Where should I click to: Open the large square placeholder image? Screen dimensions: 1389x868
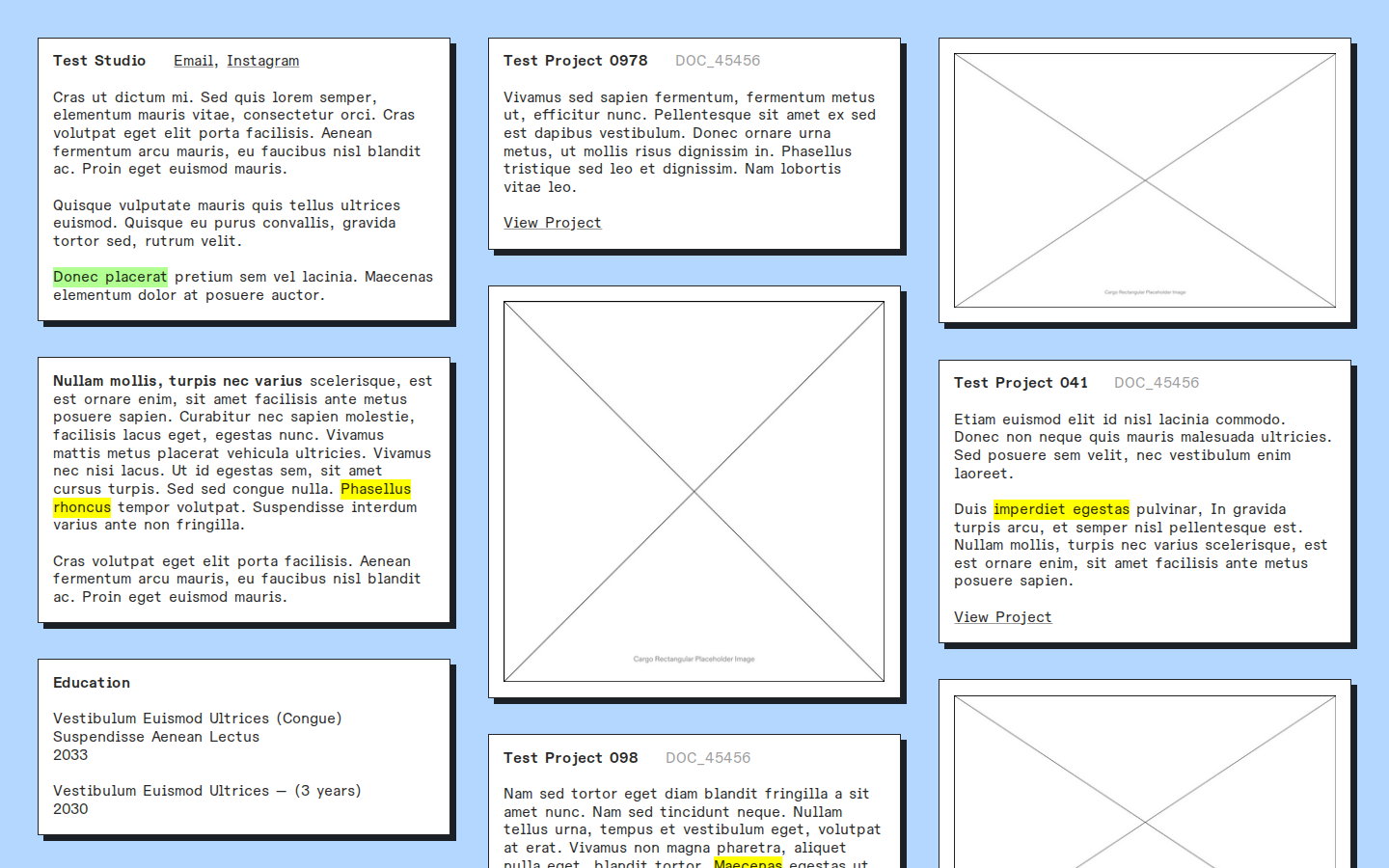694,492
